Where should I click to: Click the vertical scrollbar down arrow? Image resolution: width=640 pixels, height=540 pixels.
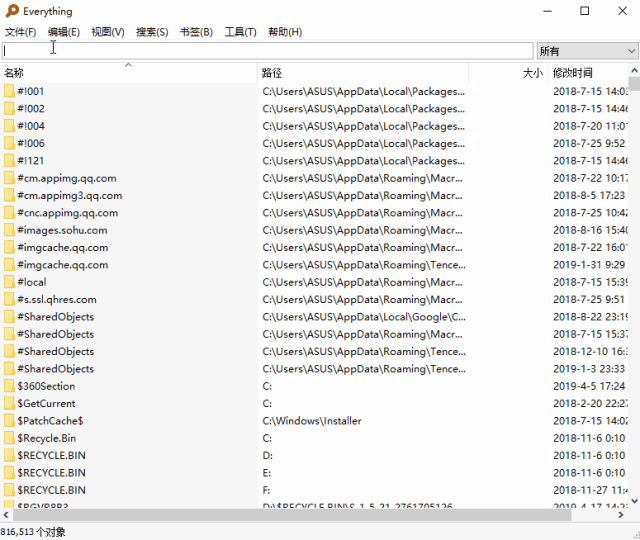[634, 501]
